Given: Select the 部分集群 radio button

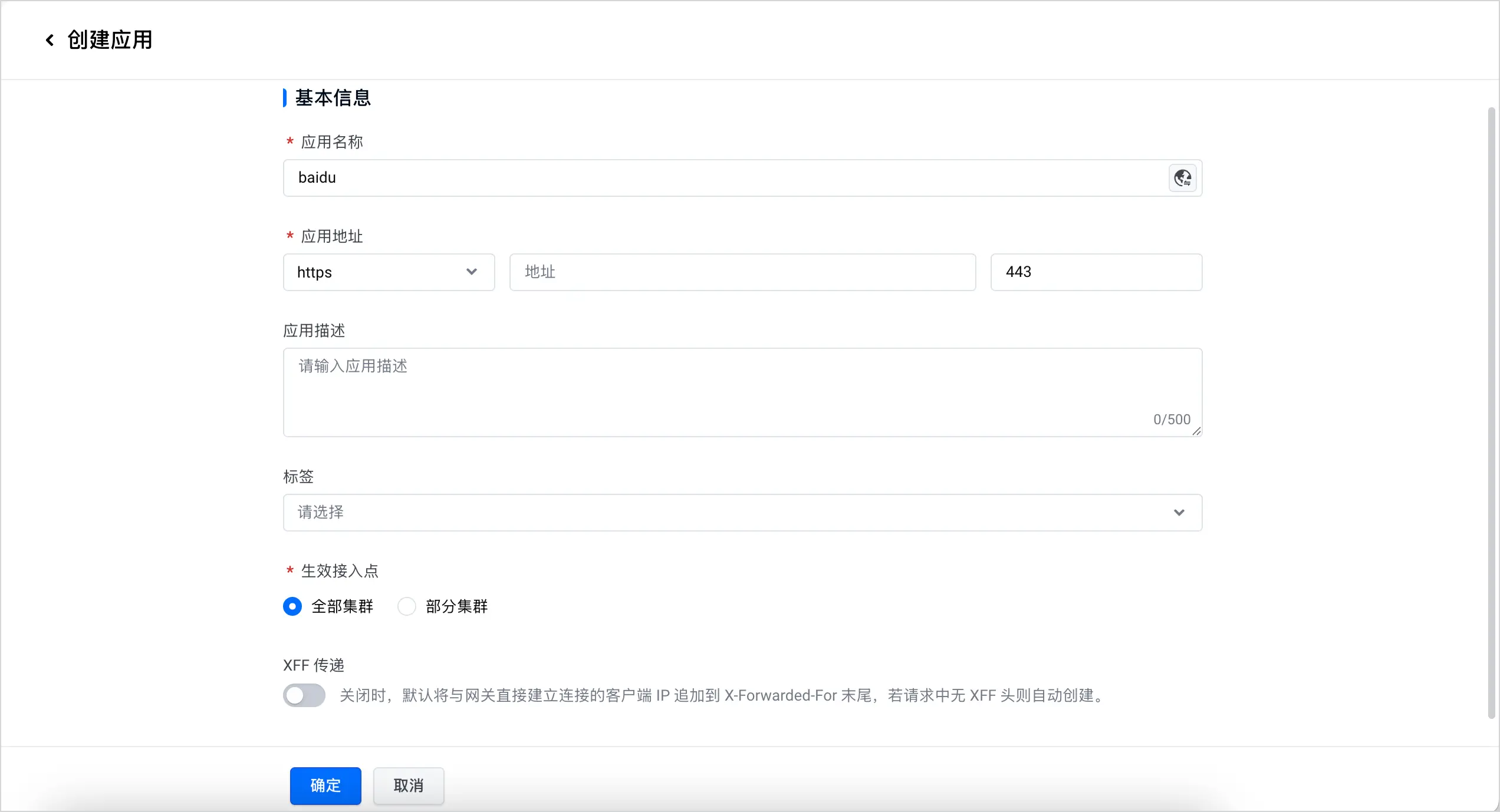Looking at the screenshot, I should pyautogui.click(x=407, y=606).
